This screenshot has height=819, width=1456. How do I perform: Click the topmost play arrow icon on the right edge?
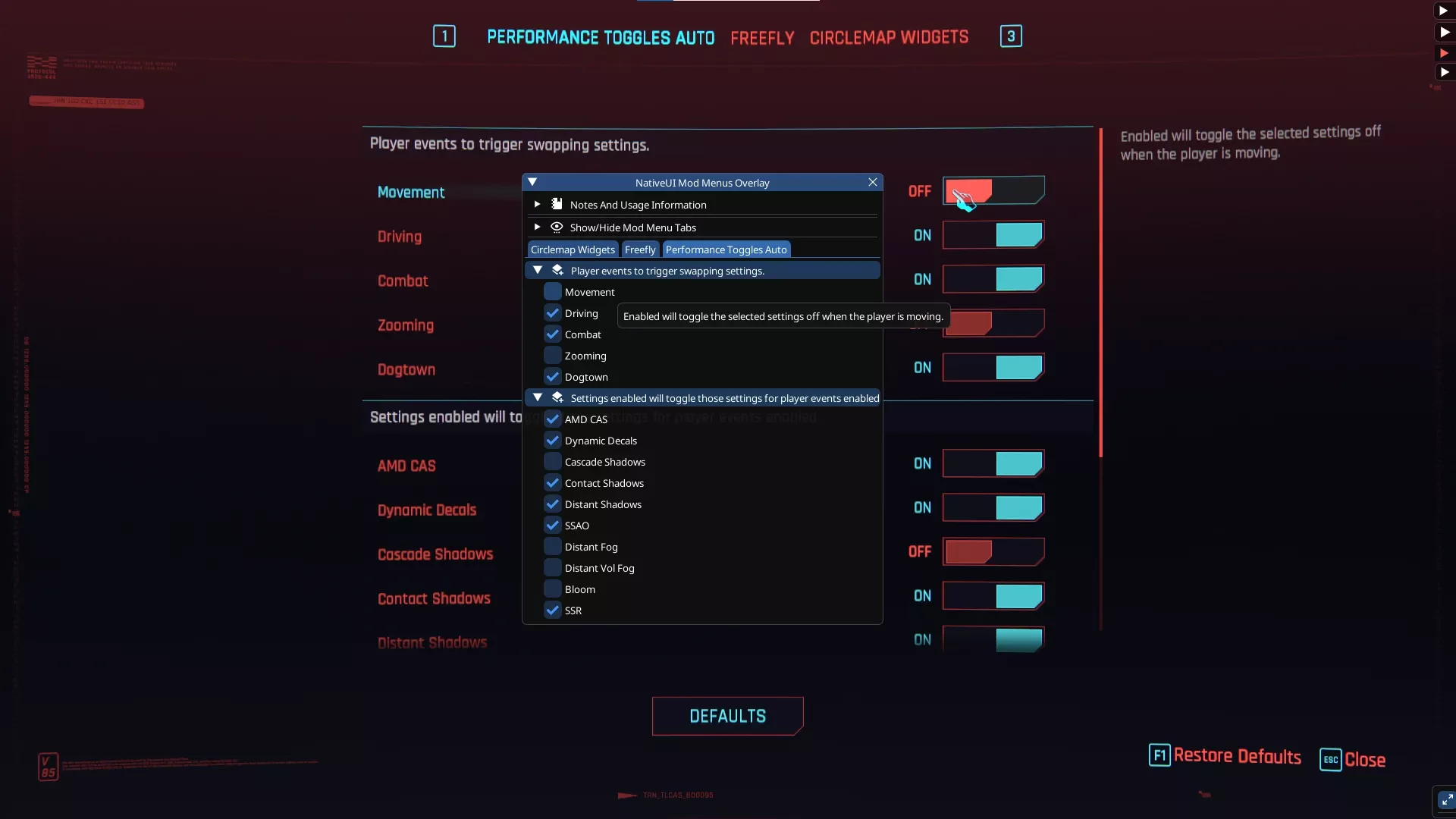(1445, 11)
